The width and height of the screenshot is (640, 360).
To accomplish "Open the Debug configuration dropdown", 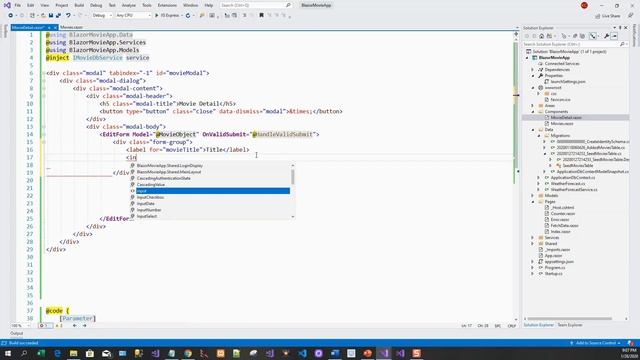I will pos(102,16).
